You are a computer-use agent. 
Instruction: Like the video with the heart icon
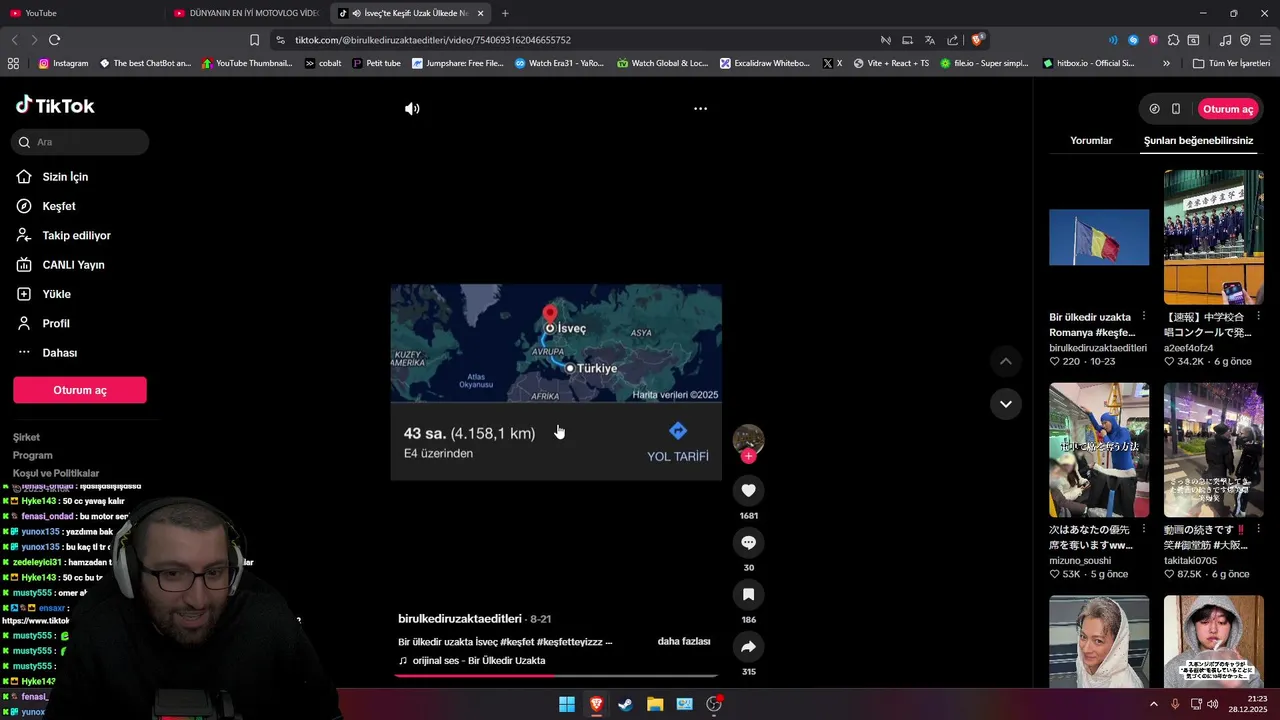(748, 490)
